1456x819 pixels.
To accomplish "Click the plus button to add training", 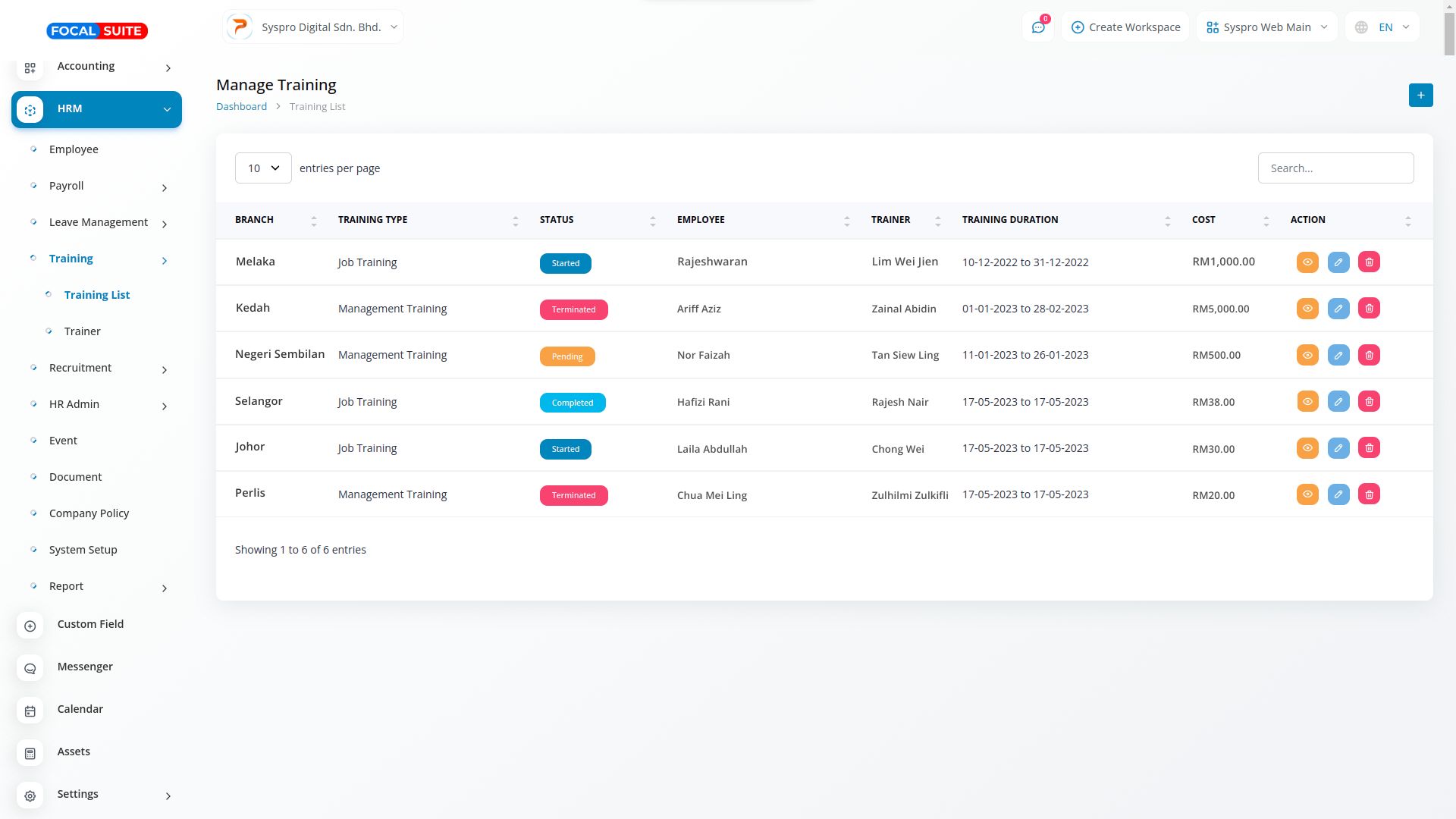I will [1420, 96].
